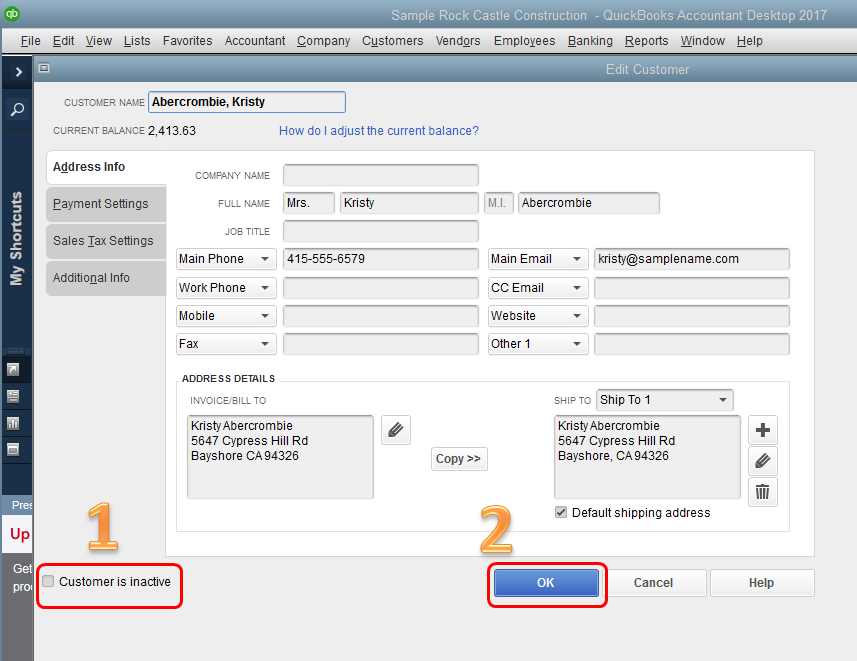857x661 pixels.
Task: Click the Edit Customer window system menu icon
Action: point(44,68)
